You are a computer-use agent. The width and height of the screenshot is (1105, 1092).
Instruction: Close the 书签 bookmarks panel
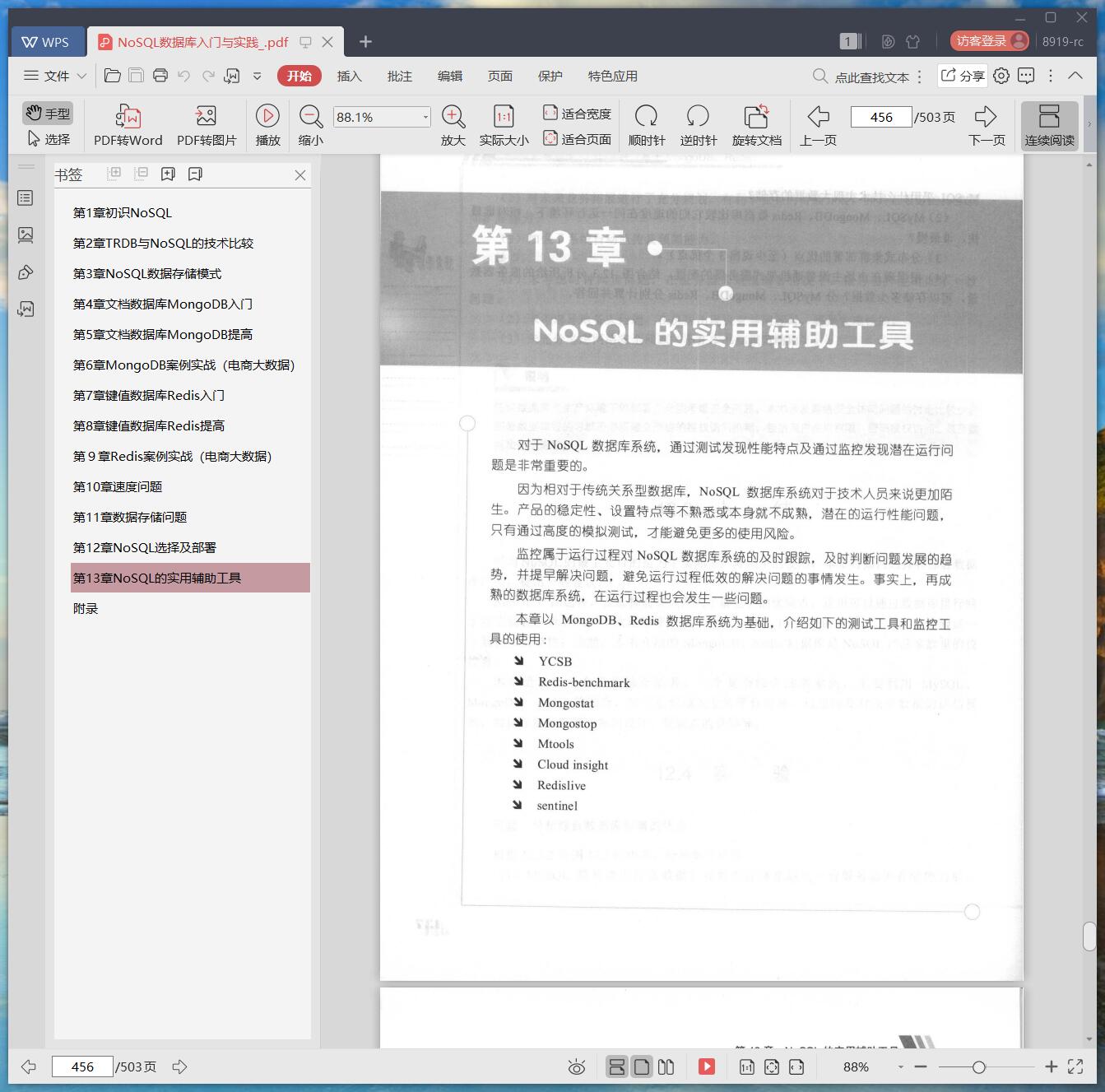click(300, 175)
